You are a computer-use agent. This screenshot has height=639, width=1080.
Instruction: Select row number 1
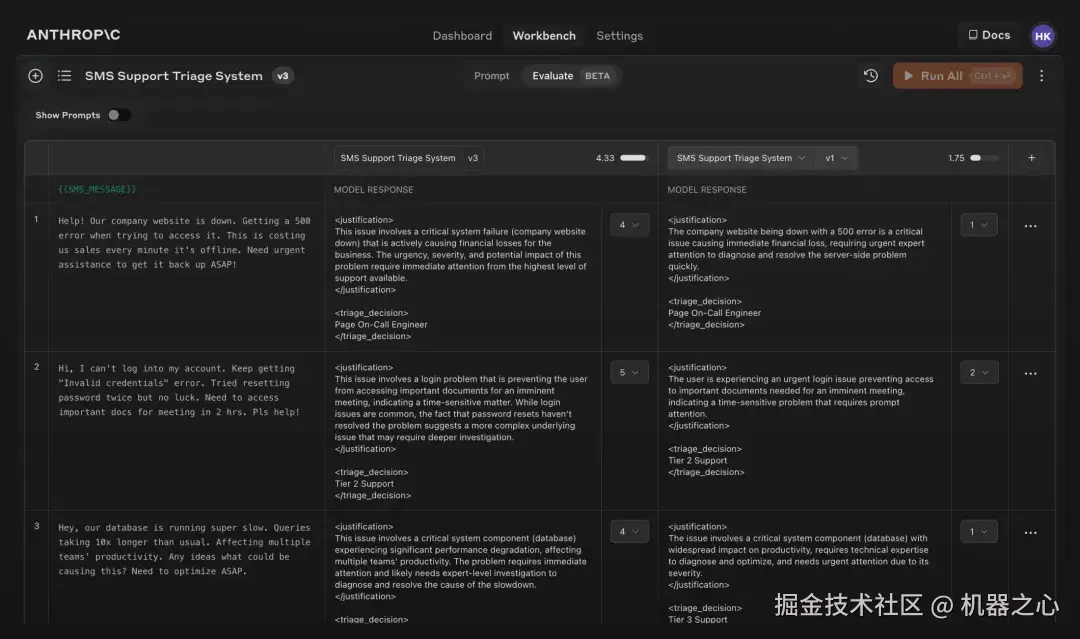tap(37, 219)
